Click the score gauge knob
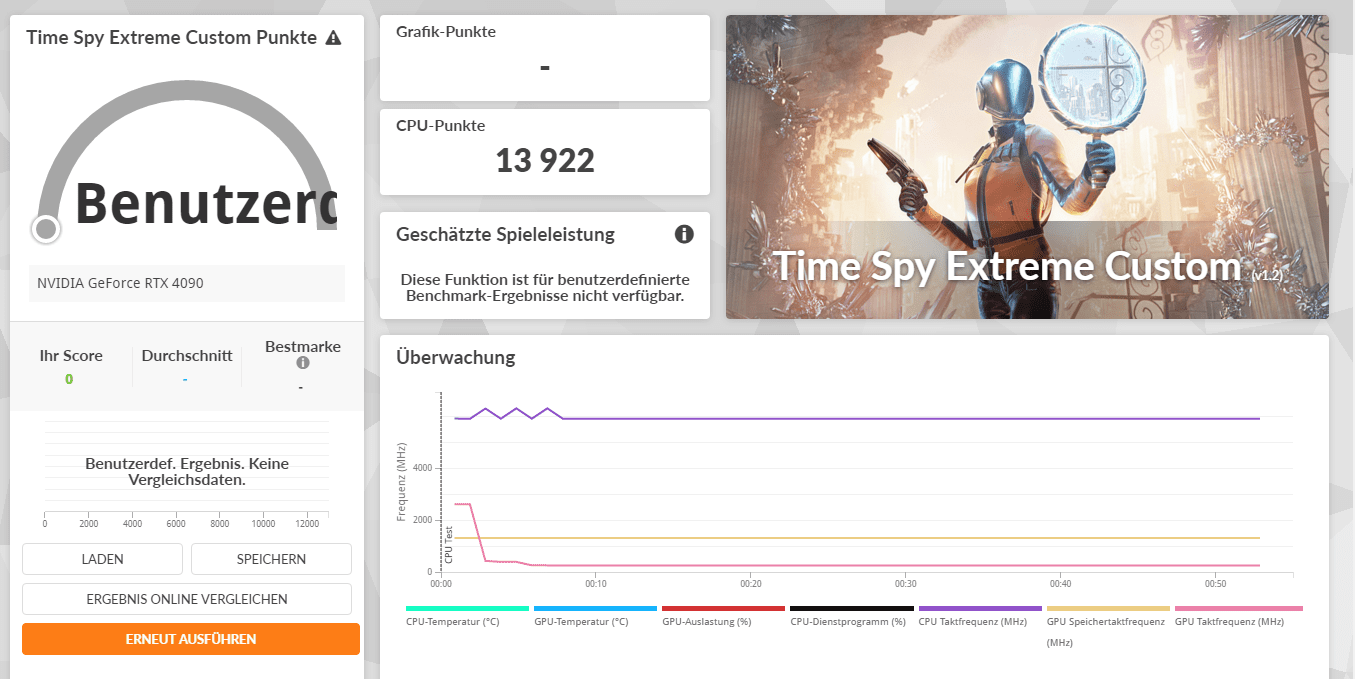 tap(46, 229)
